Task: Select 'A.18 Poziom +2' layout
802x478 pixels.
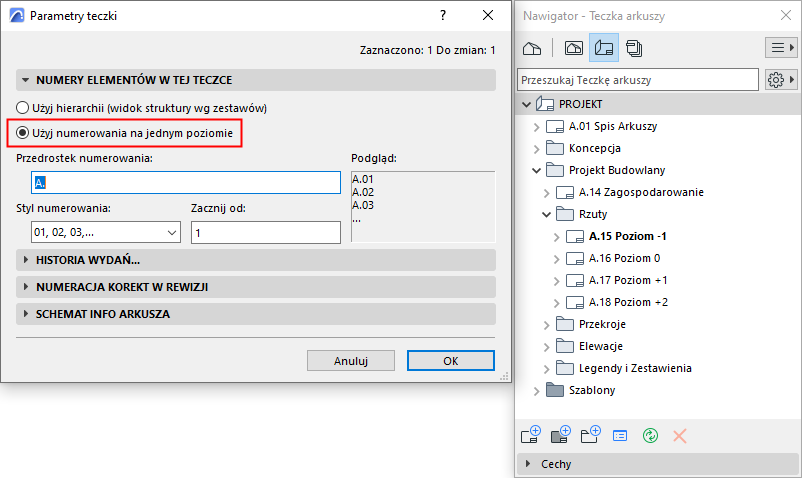Action: pos(628,302)
